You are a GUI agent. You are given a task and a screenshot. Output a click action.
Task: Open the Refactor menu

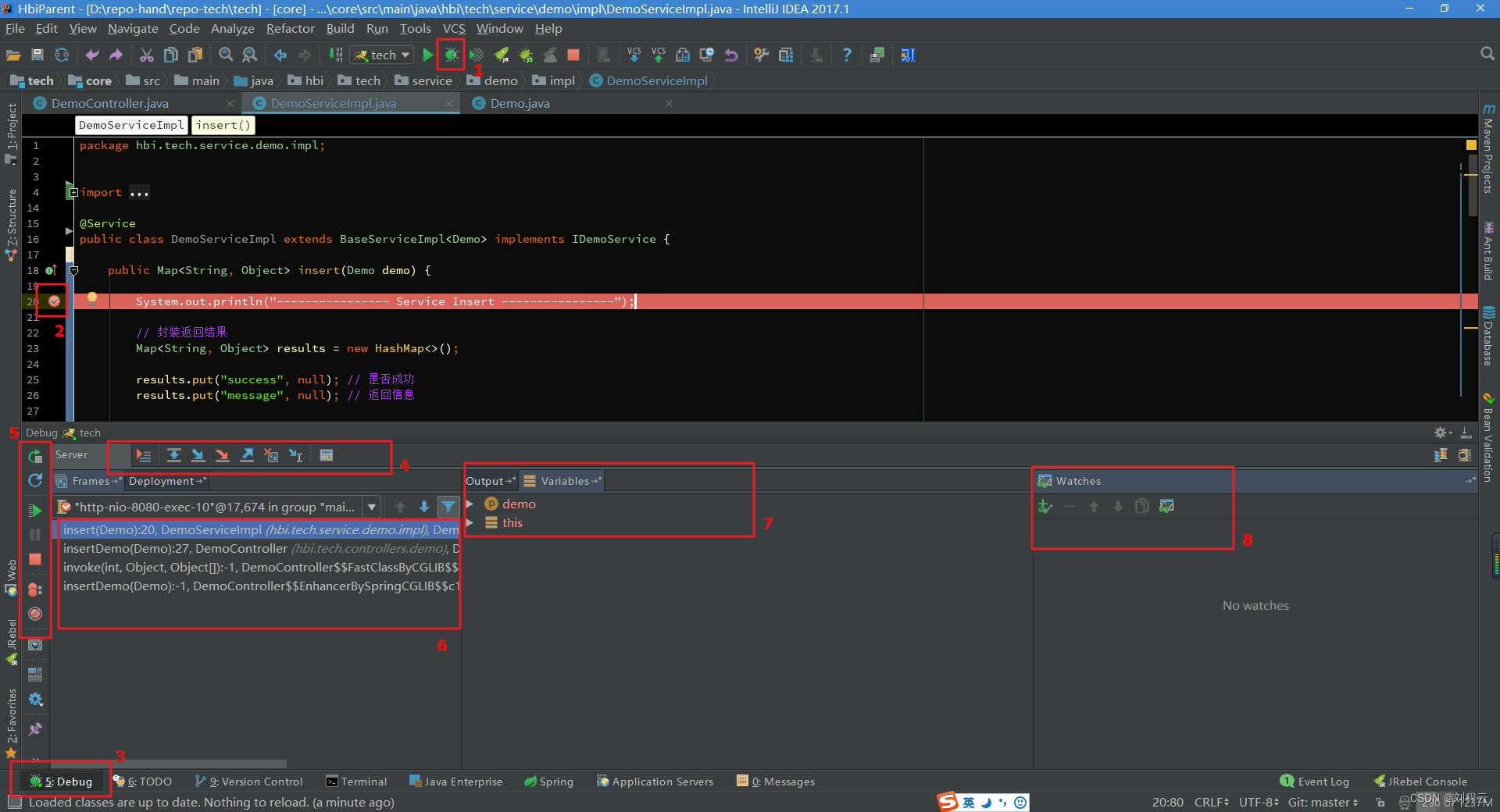click(289, 28)
